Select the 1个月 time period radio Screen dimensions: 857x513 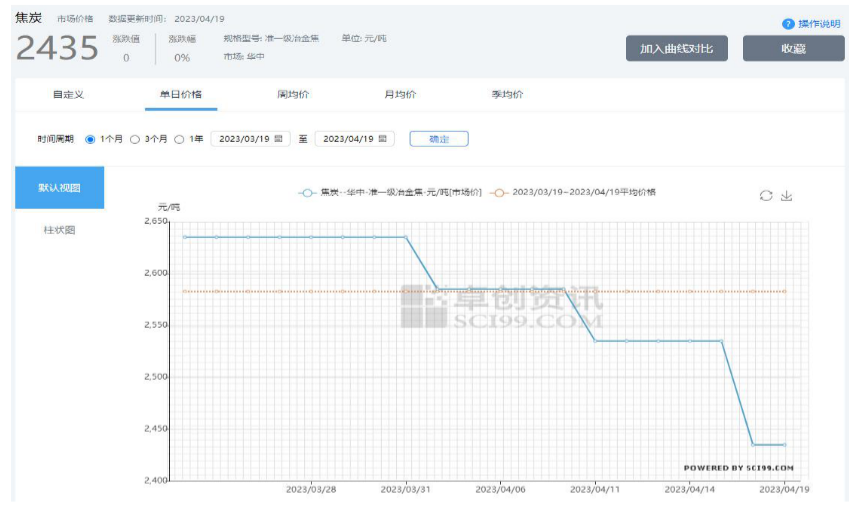coord(91,139)
